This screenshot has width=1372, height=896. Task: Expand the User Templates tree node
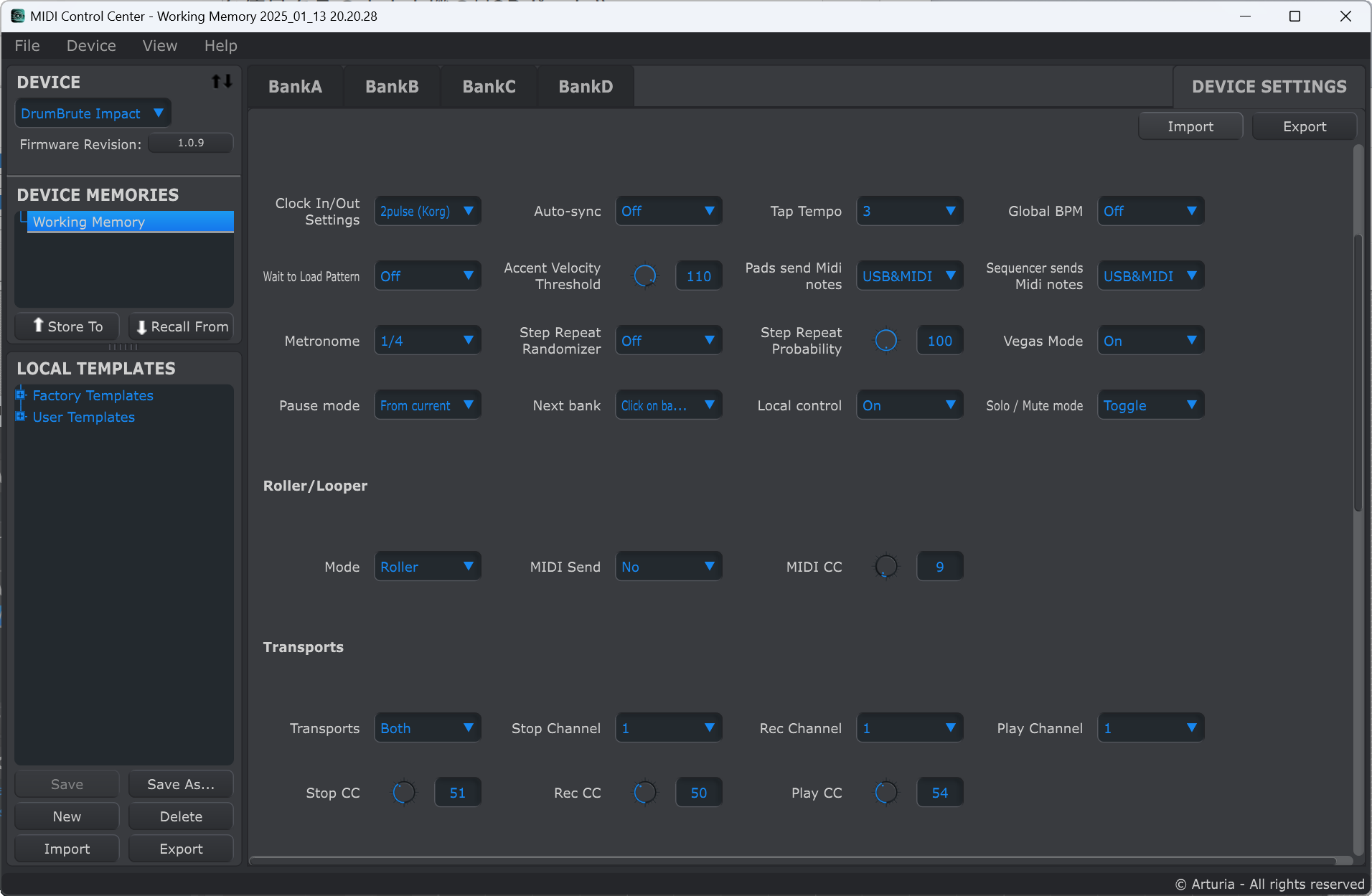pyautogui.click(x=21, y=416)
